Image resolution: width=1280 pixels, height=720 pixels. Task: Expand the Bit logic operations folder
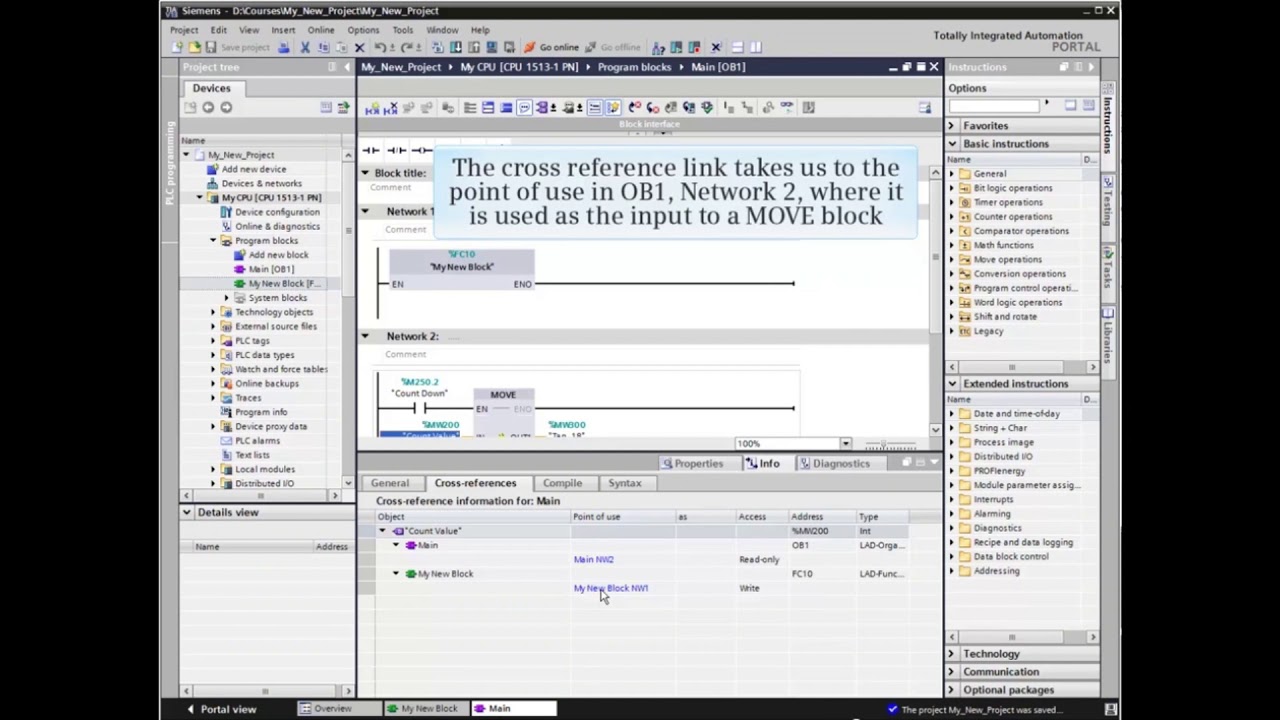click(952, 188)
